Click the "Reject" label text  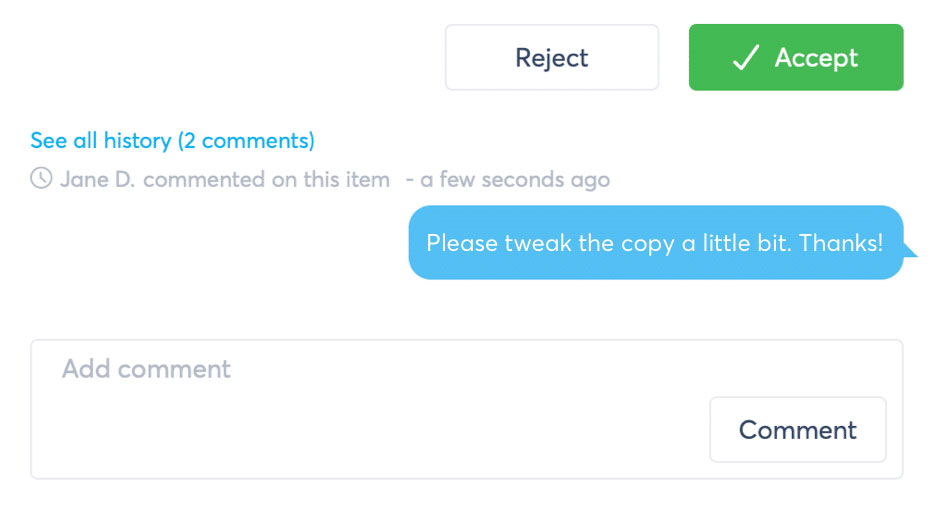552,58
